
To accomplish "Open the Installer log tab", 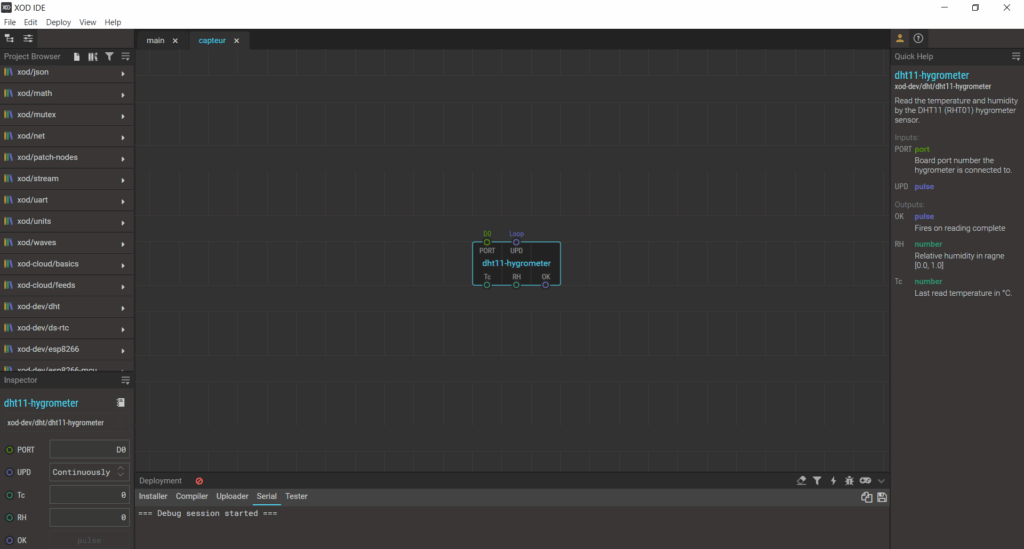I will (153, 496).
